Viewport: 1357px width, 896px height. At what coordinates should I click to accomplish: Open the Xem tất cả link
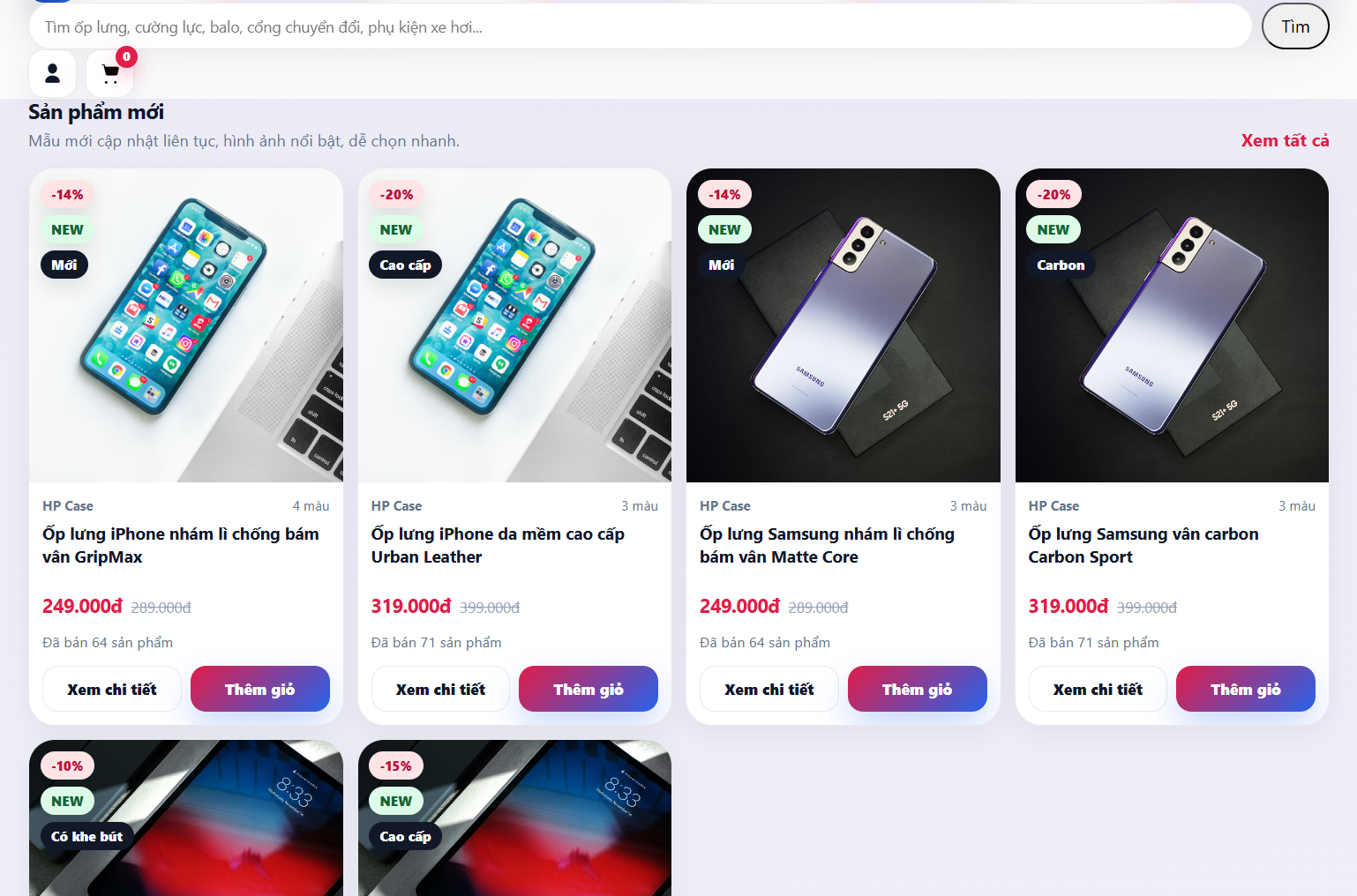[x=1285, y=140]
